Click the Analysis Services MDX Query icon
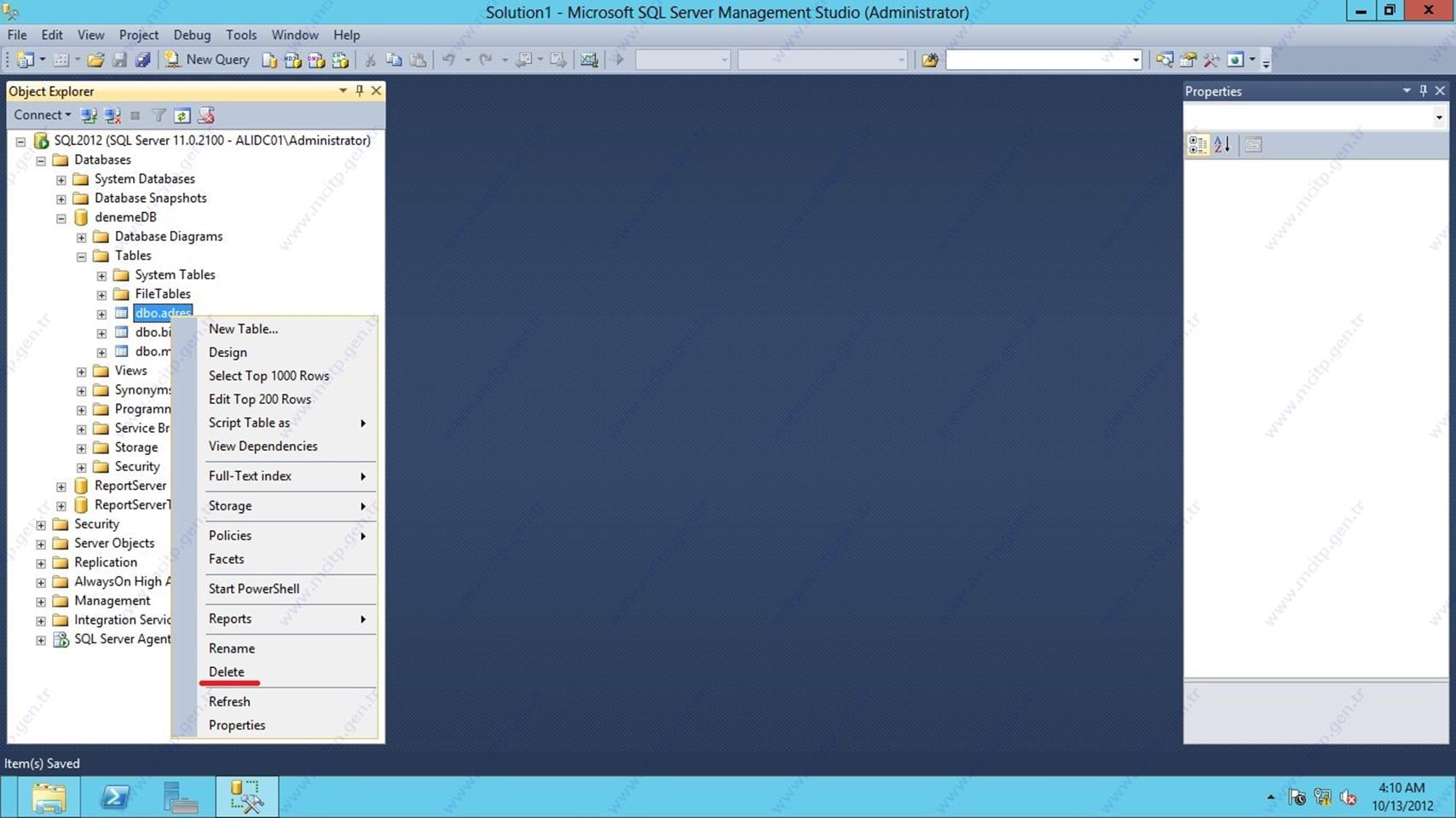 292,60
